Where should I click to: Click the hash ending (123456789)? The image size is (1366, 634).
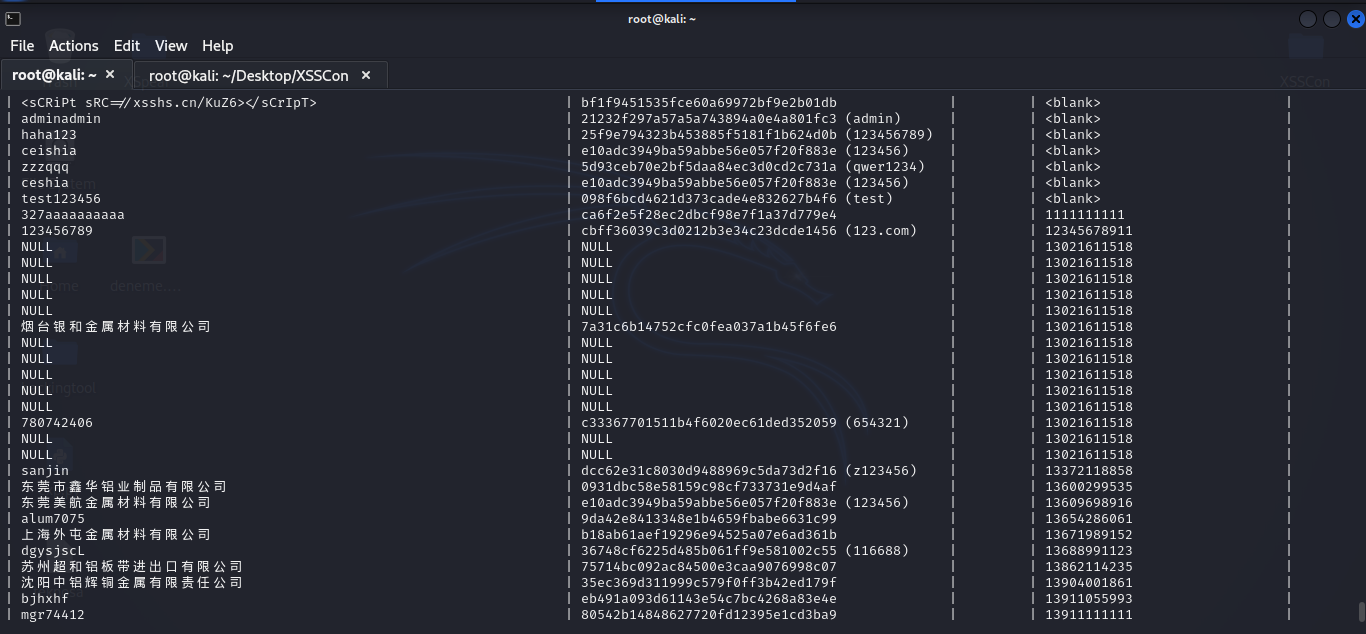pos(757,135)
